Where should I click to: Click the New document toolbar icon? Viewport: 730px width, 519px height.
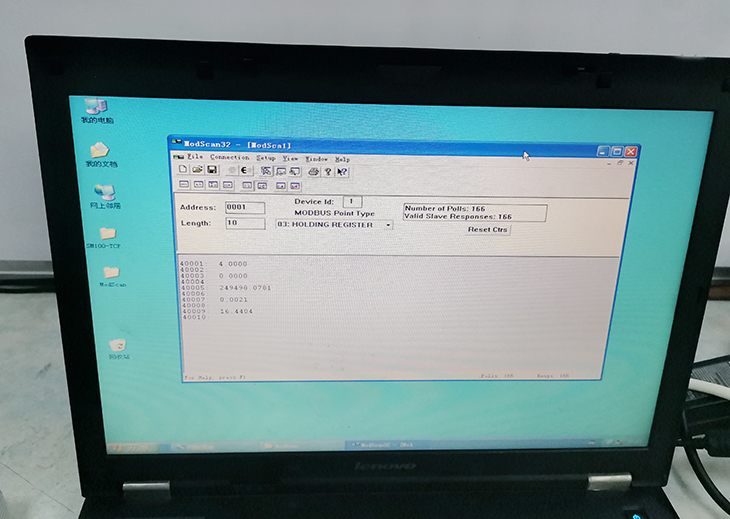click(183, 171)
